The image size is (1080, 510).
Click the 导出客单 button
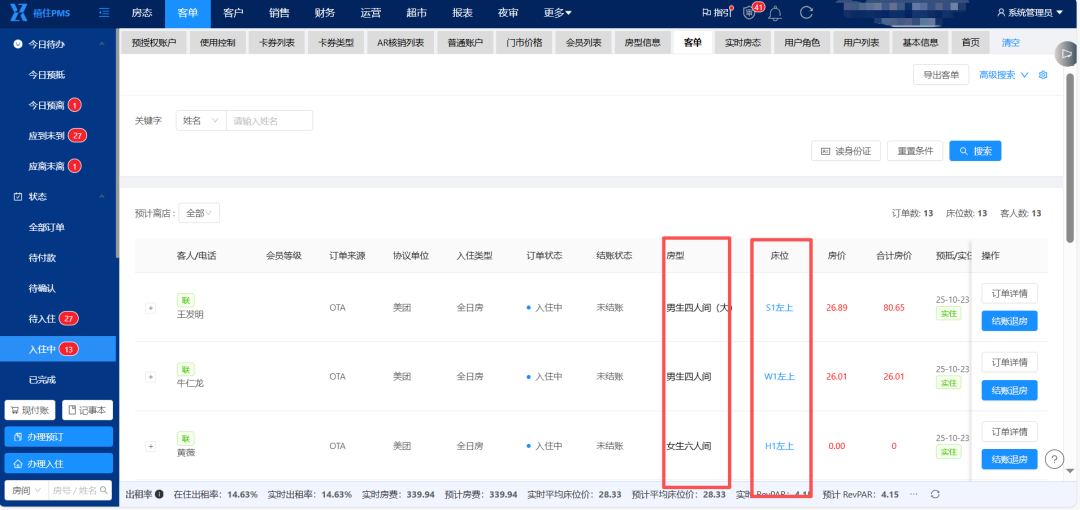941,74
